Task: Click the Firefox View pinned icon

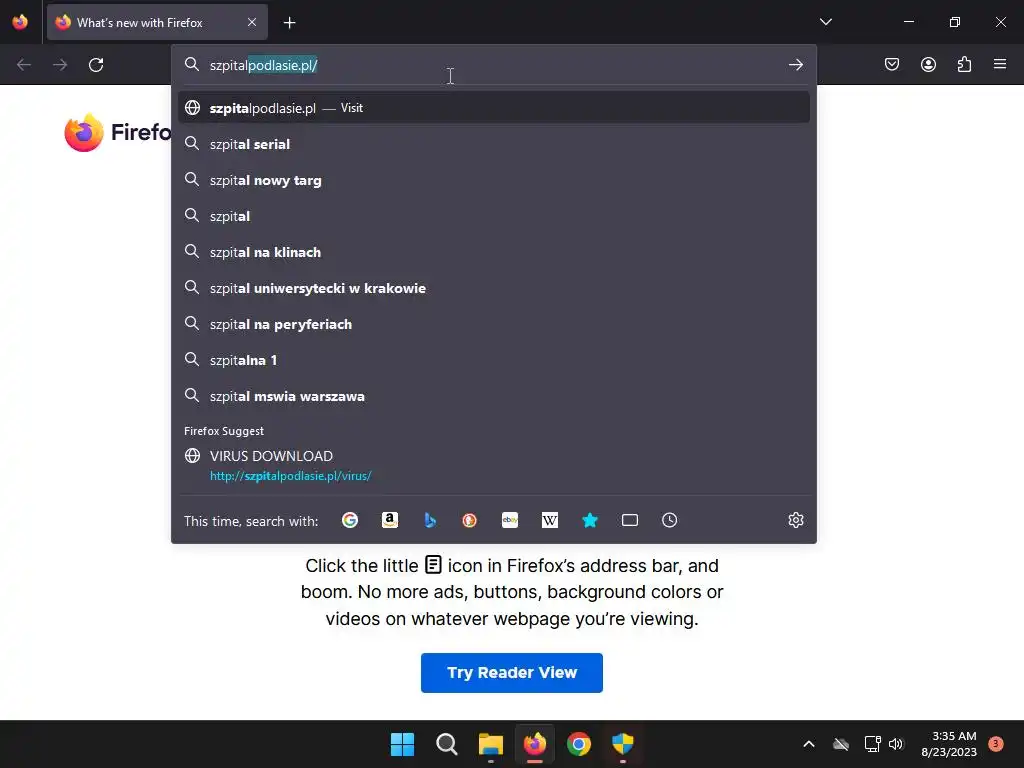Action: click(x=20, y=22)
